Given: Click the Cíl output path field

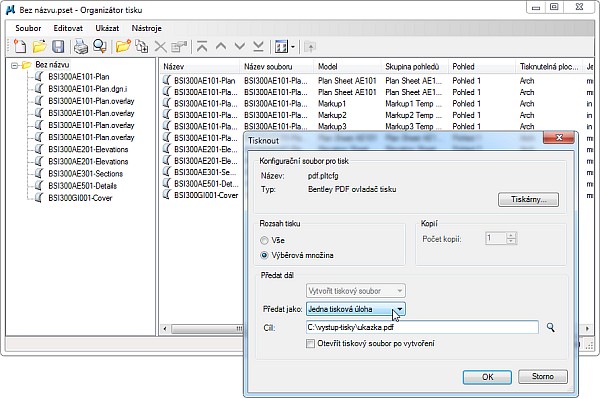Looking at the screenshot, I should [x=422, y=327].
